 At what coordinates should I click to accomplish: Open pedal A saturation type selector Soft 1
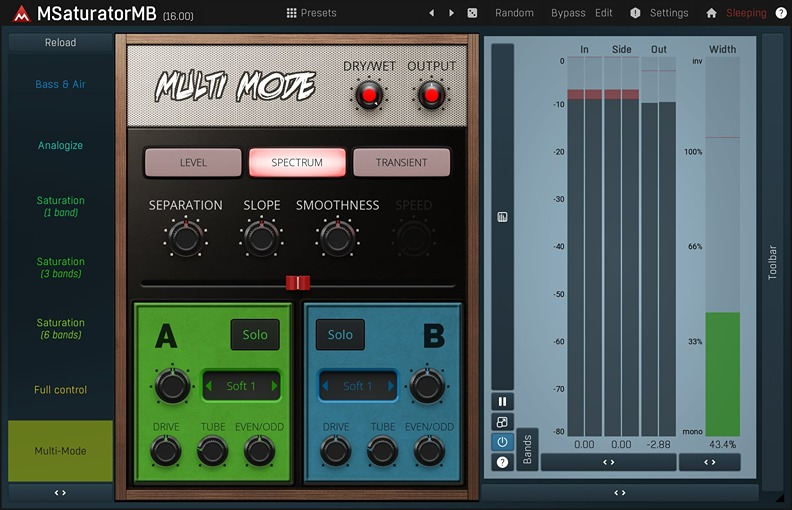[x=241, y=386]
